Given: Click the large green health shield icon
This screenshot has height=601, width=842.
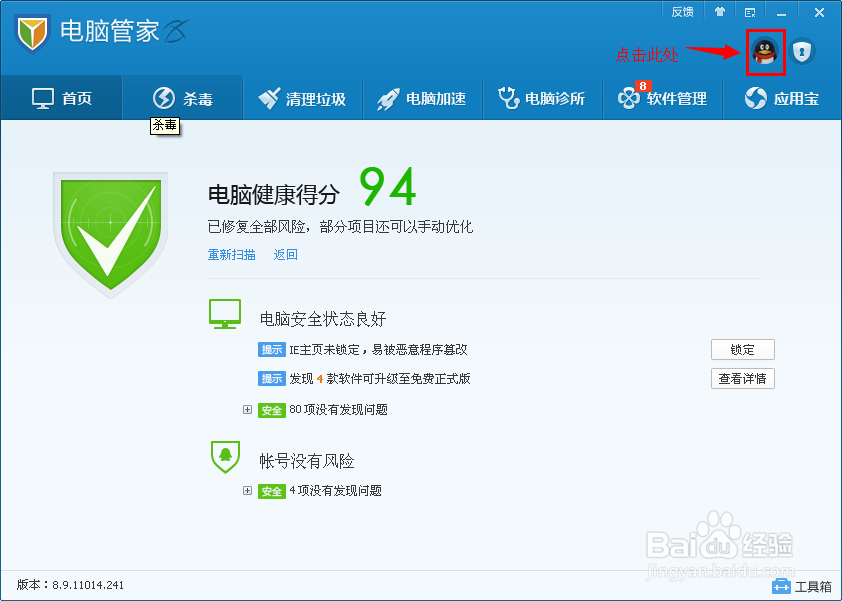Looking at the screenshot, I should 111,235.
